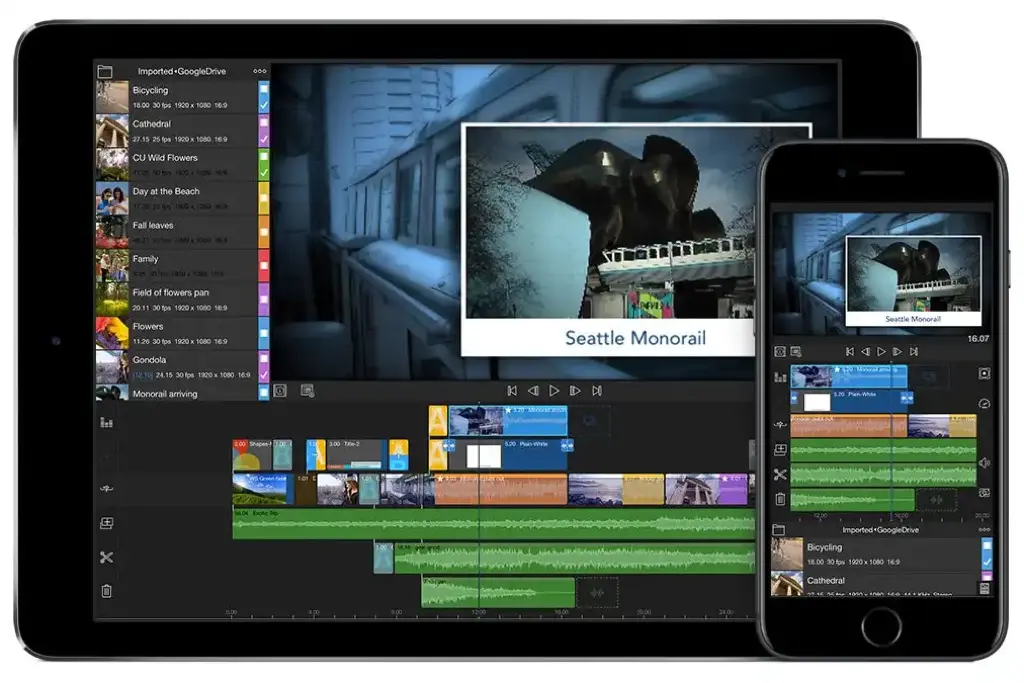Toggle Field of flowers pan purple tag
This screenshot has height=683, width=1024.
264,299
